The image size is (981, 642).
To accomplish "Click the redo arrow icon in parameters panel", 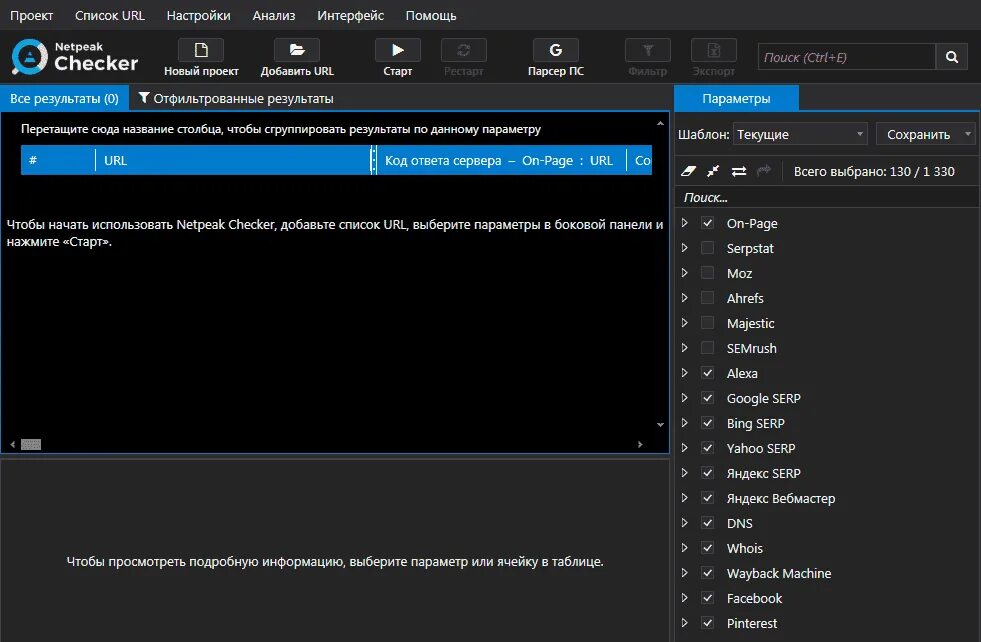I will (764, 171).
